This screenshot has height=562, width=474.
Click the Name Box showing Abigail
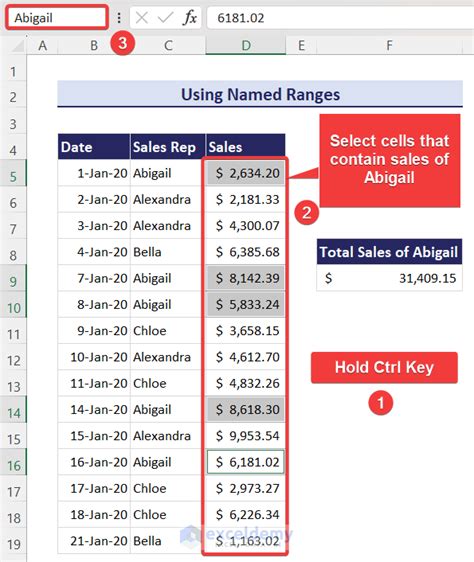(57, 17)
